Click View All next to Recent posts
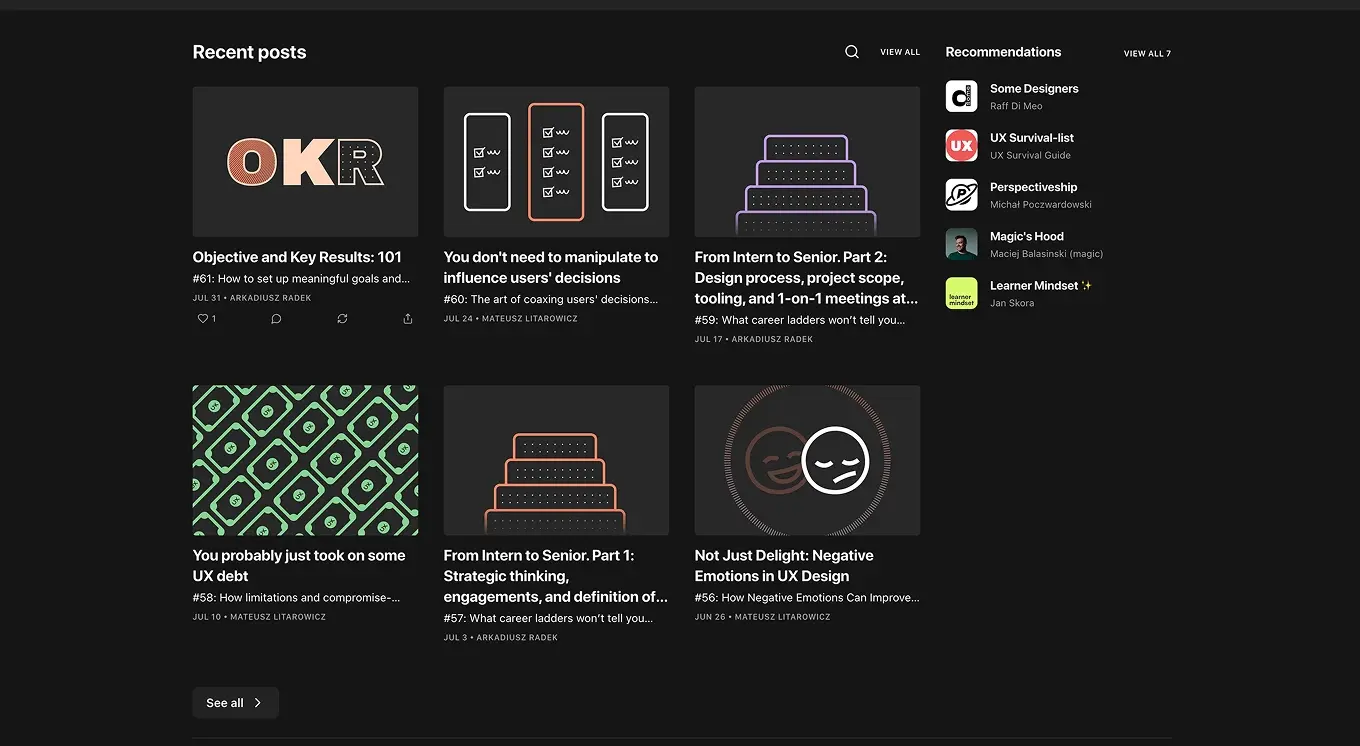1360x746 pixels. pos(899,52)
